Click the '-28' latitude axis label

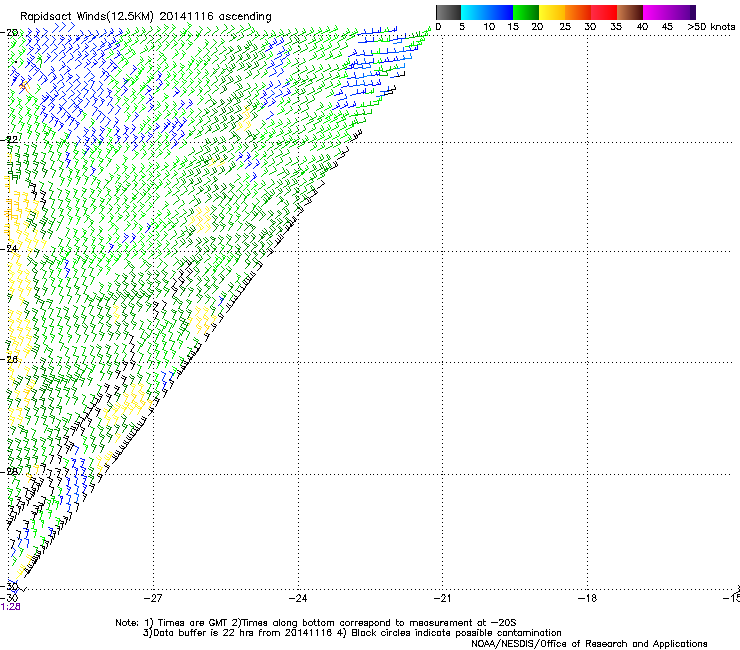pyautogui.click(x=9, y=471)
